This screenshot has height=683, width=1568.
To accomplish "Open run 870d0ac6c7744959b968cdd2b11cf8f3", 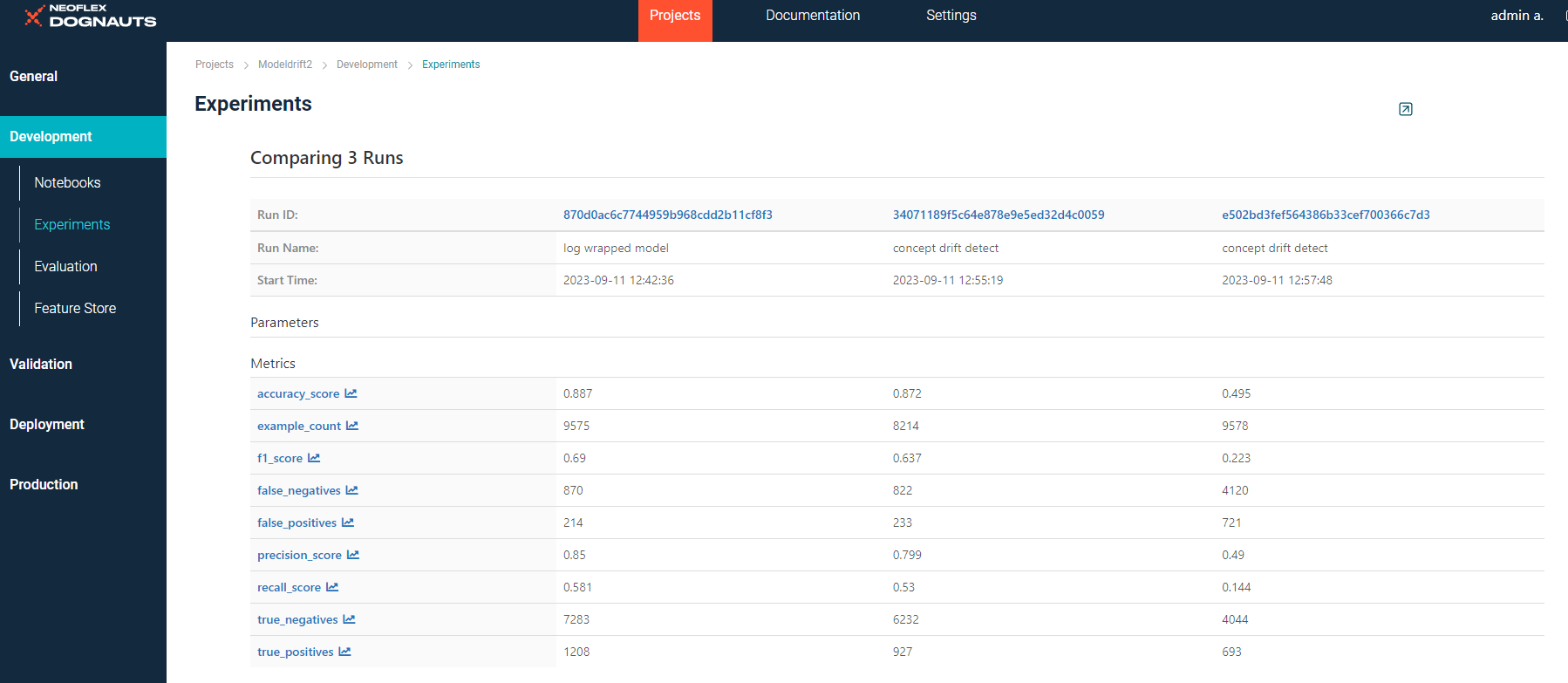I will [x=668, y=215].
